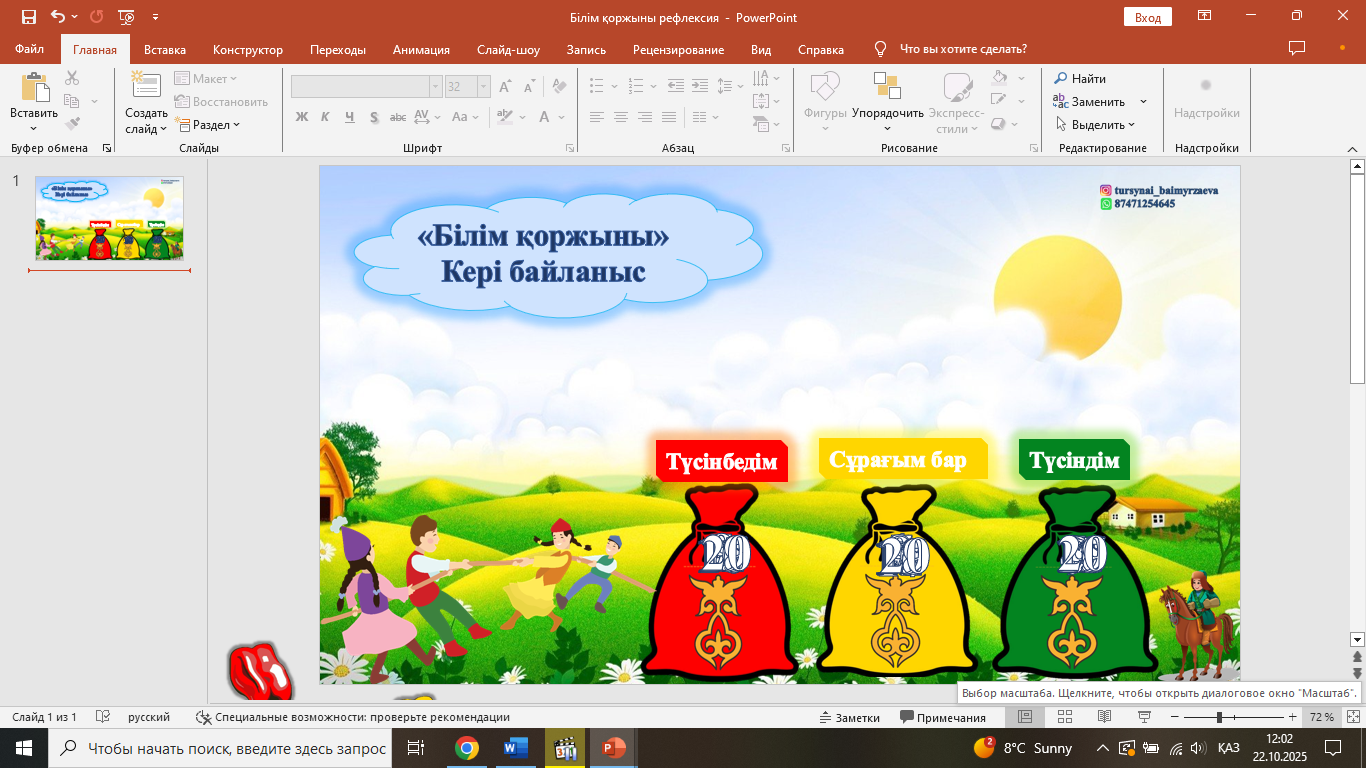Click the Sign in (Вход) button
Screen dimensions: 1366x768
pos(1148,17)
